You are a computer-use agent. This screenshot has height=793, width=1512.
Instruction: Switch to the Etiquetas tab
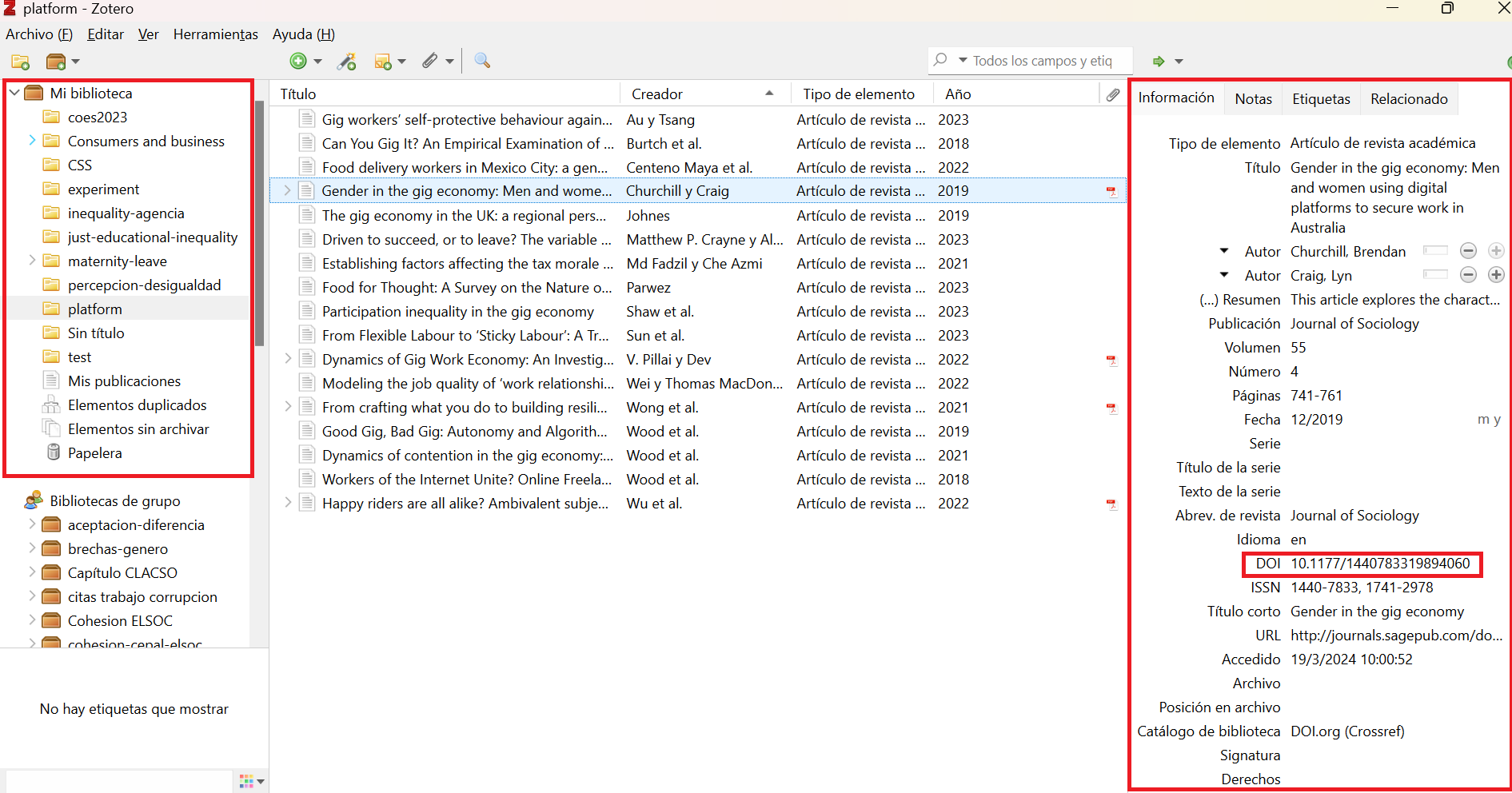1321,99
